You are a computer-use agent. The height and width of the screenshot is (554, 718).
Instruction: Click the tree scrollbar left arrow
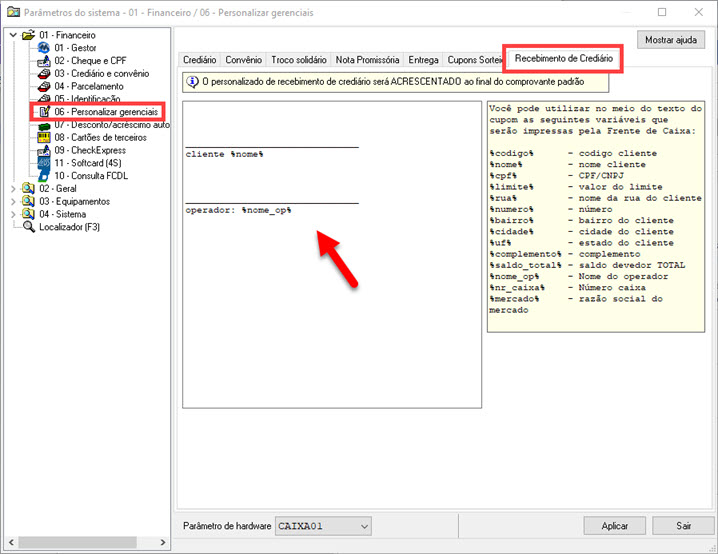tap(11, 542)
